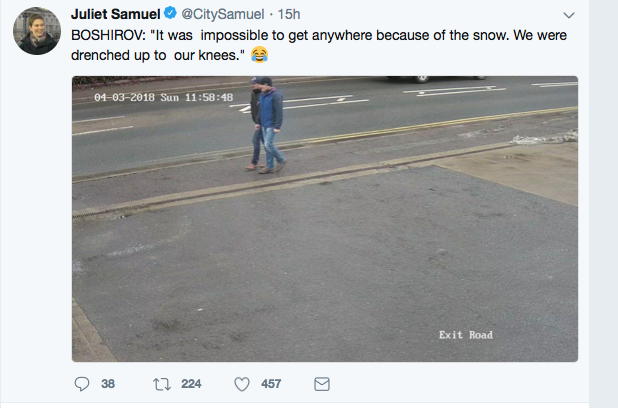The width and height of the screenshot is (618, 408).
Task: Click the 'Exit Road' caption in the image
Action: point(466,335)
